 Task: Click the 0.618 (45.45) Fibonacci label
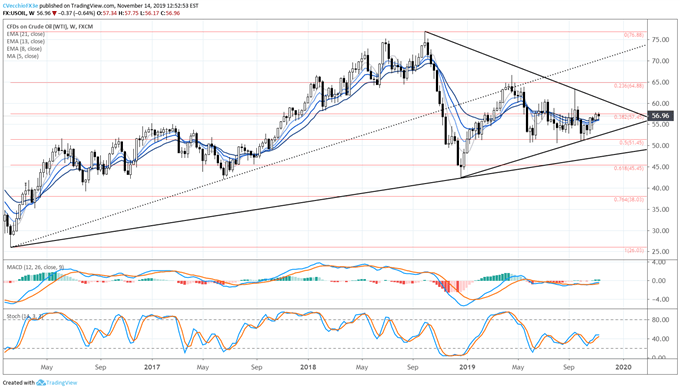point(629,168)
